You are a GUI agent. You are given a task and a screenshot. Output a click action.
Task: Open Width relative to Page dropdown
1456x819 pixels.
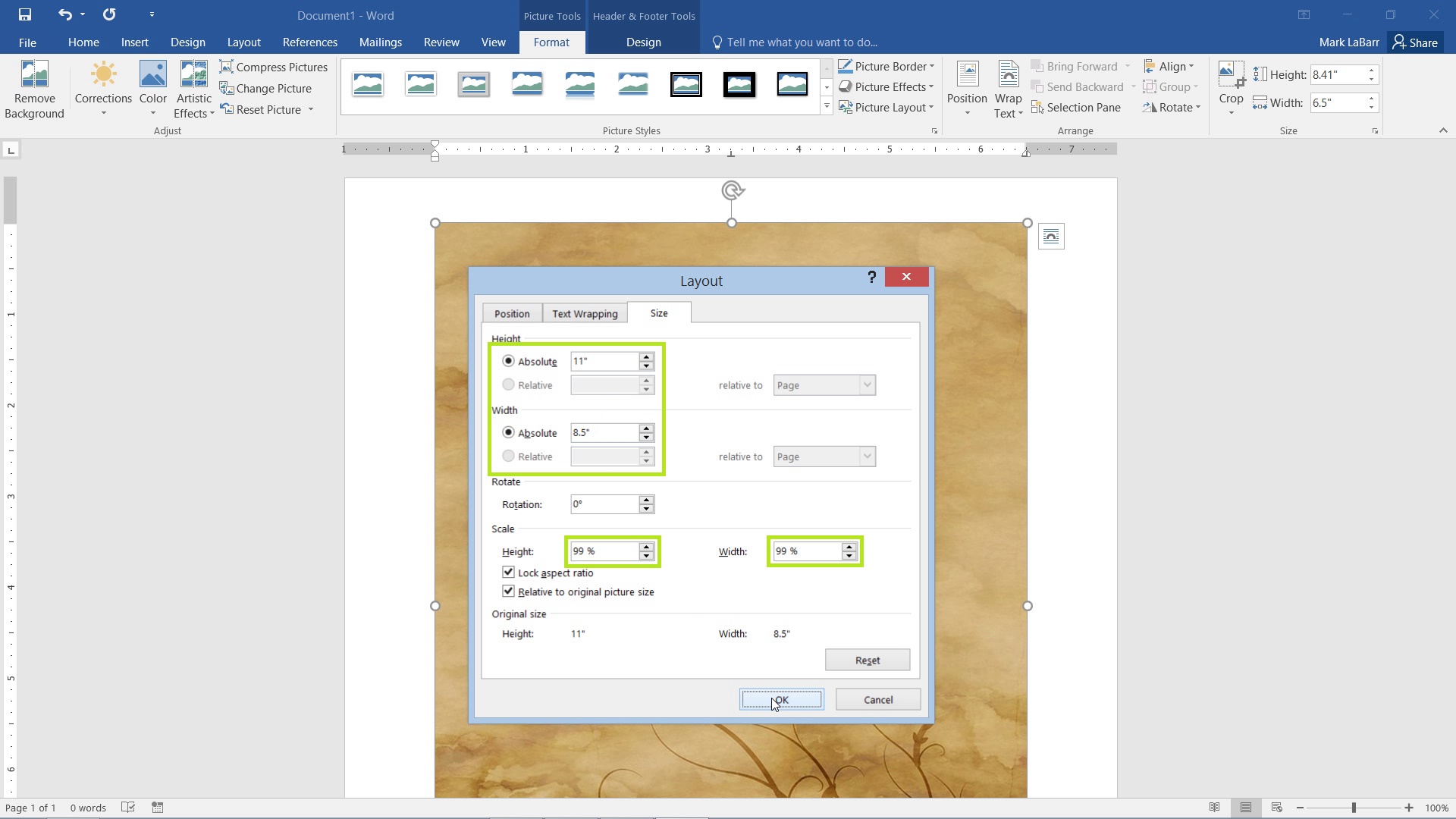824,457
